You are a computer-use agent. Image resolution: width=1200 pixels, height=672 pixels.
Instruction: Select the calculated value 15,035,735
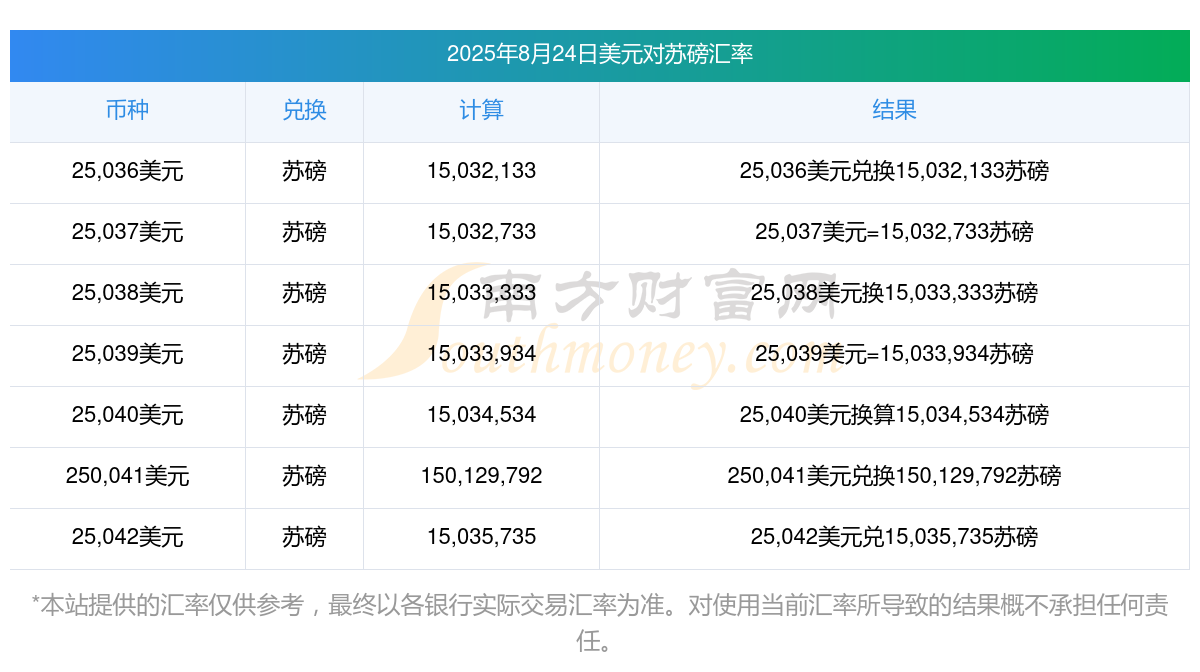(x=481, y=537)
